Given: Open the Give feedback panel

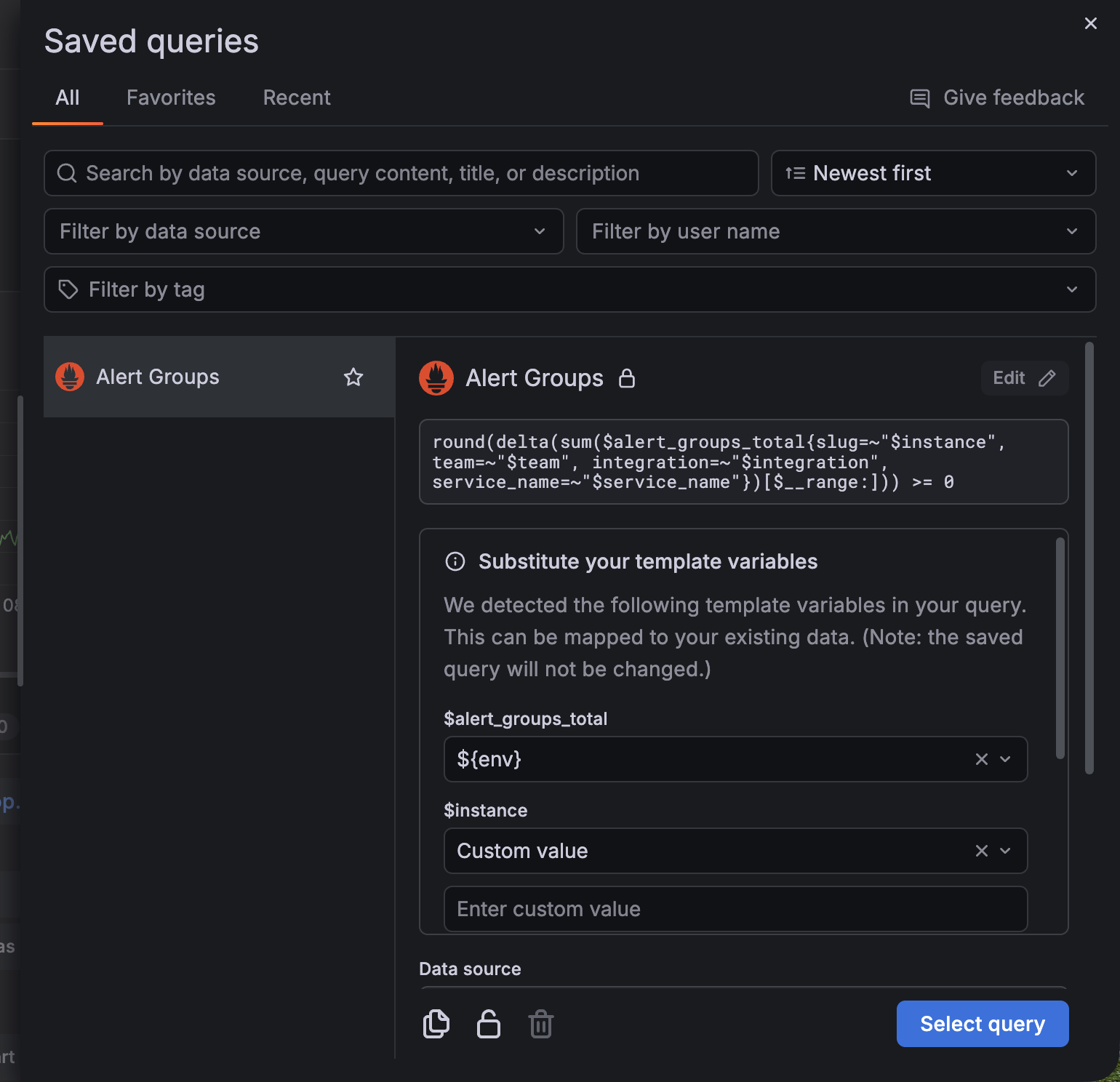Looking at the screenshot, I should (x=996, y=97).
